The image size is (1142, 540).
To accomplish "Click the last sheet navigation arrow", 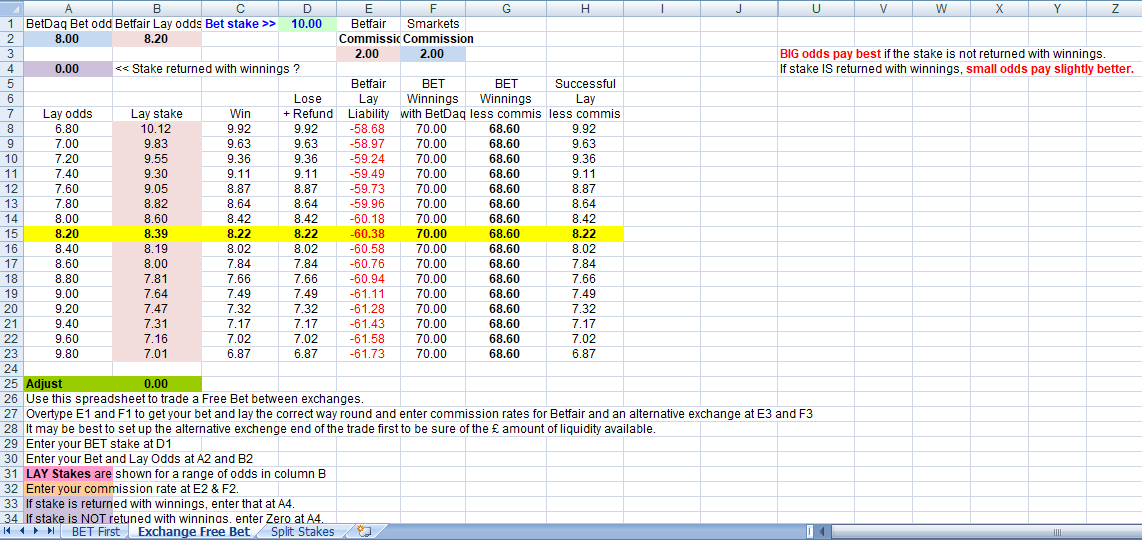I will [52, 532].
